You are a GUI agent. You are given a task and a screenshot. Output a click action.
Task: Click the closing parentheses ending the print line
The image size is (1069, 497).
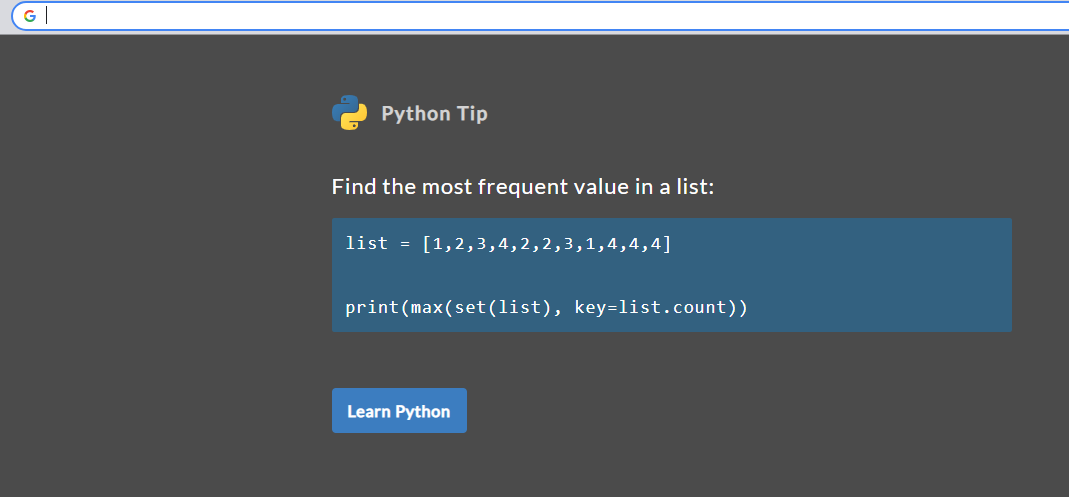click(x=737, y=307)
